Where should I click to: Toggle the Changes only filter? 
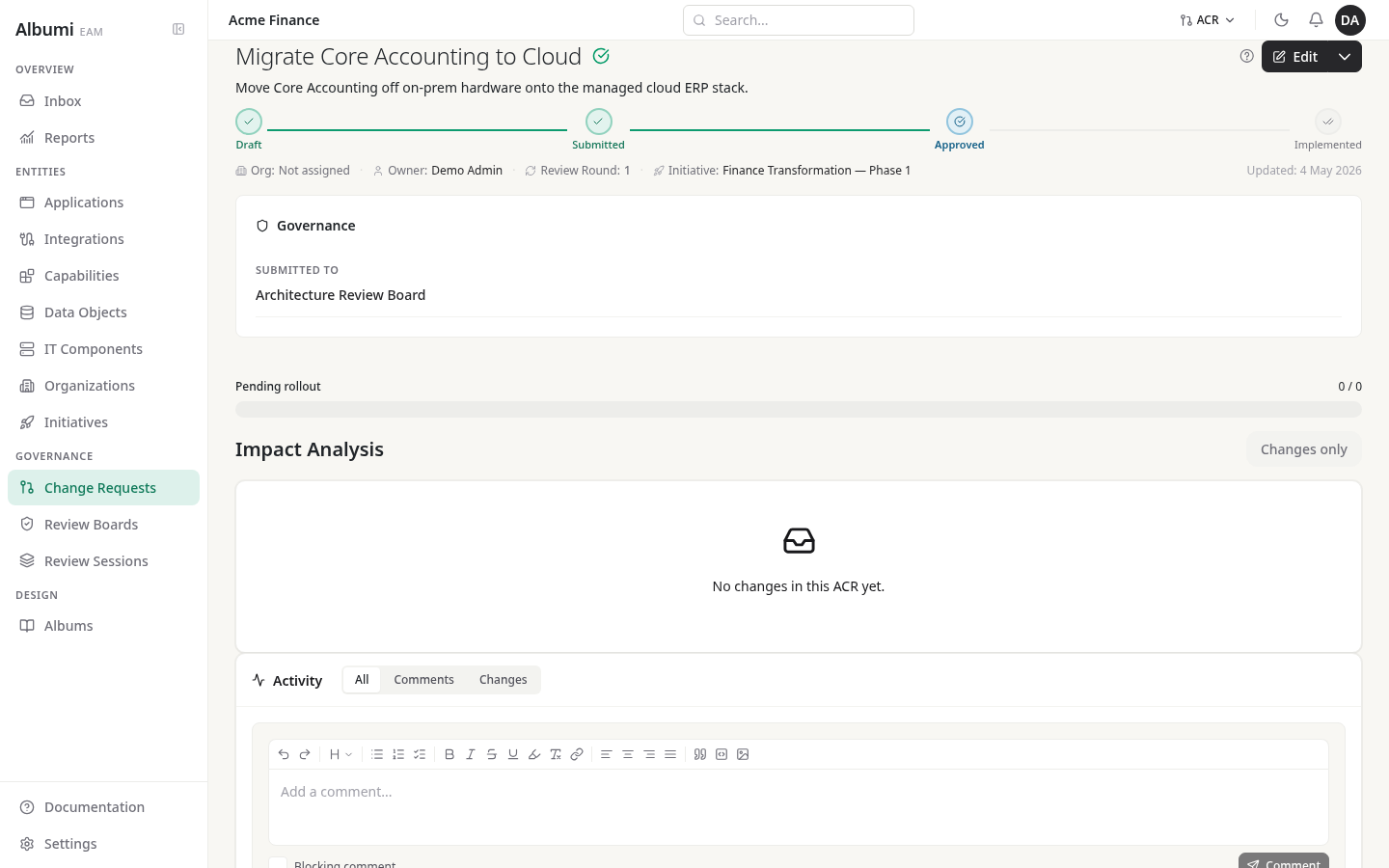point(1303,449)
